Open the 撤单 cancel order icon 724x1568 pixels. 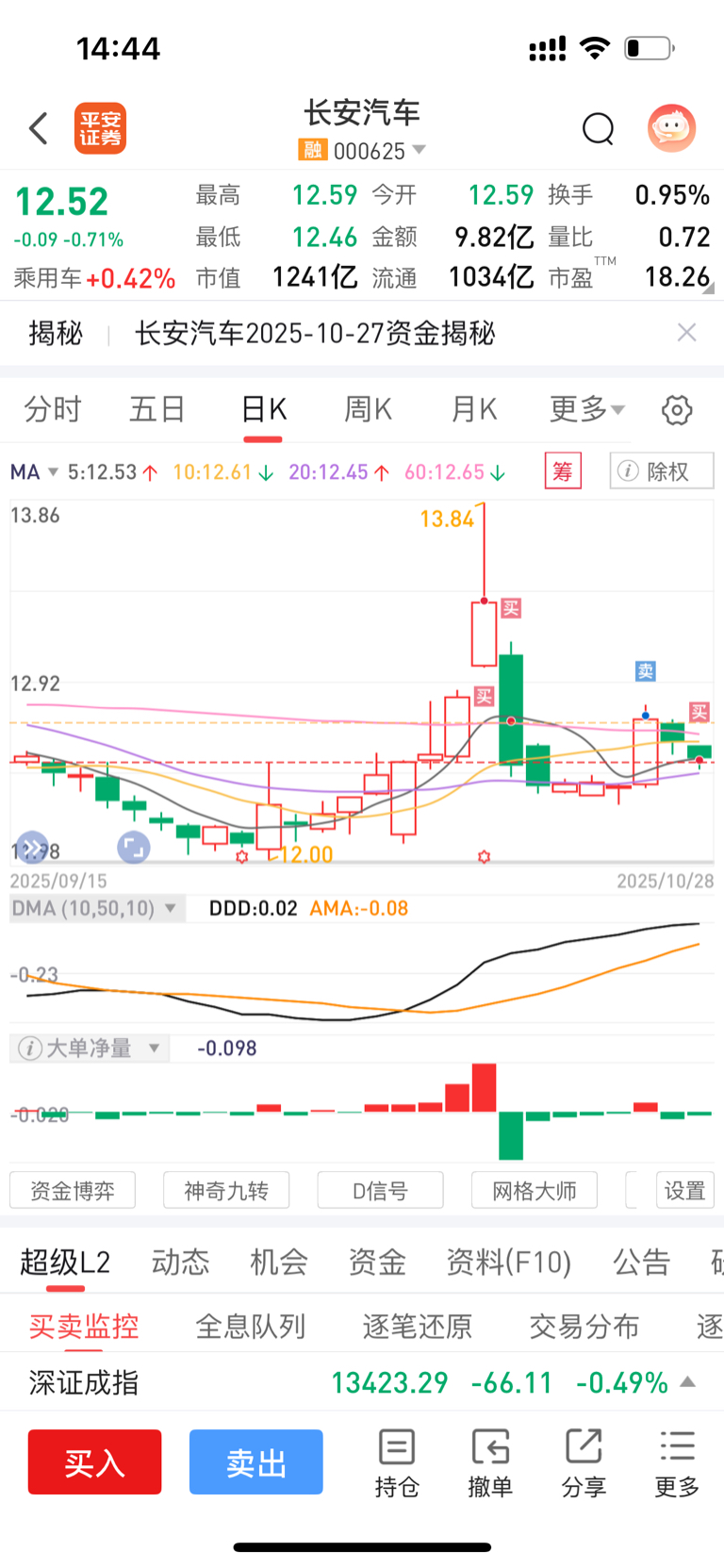490,1462
